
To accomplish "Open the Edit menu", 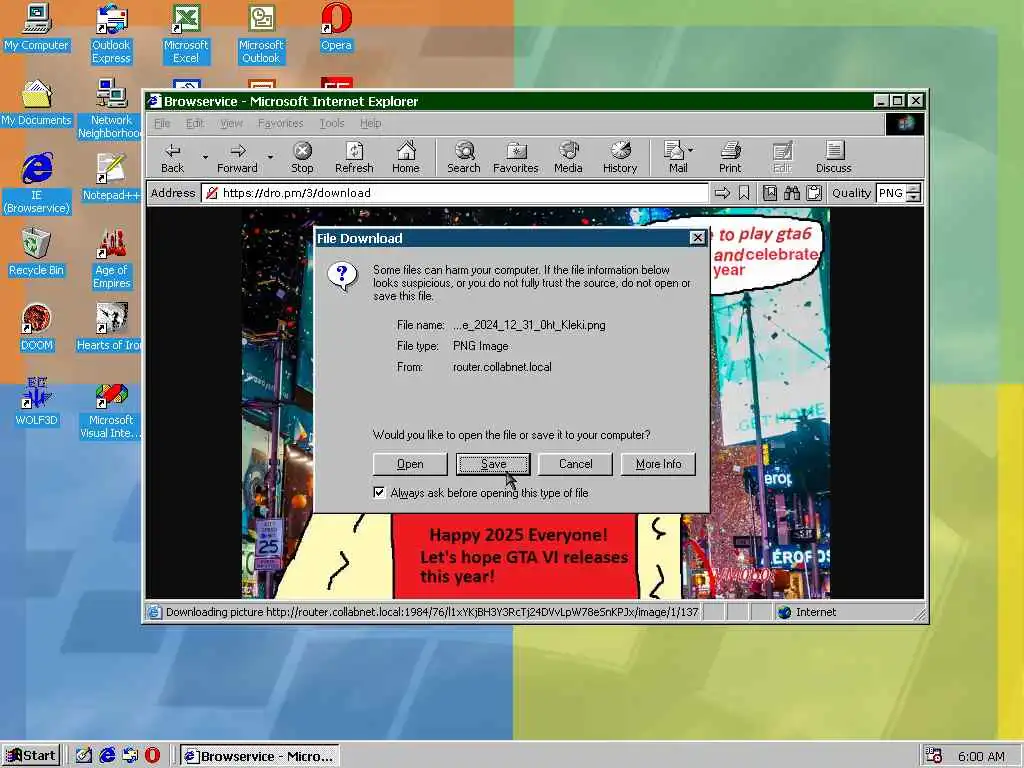I will pyautogui.click(x=195, y=123).
